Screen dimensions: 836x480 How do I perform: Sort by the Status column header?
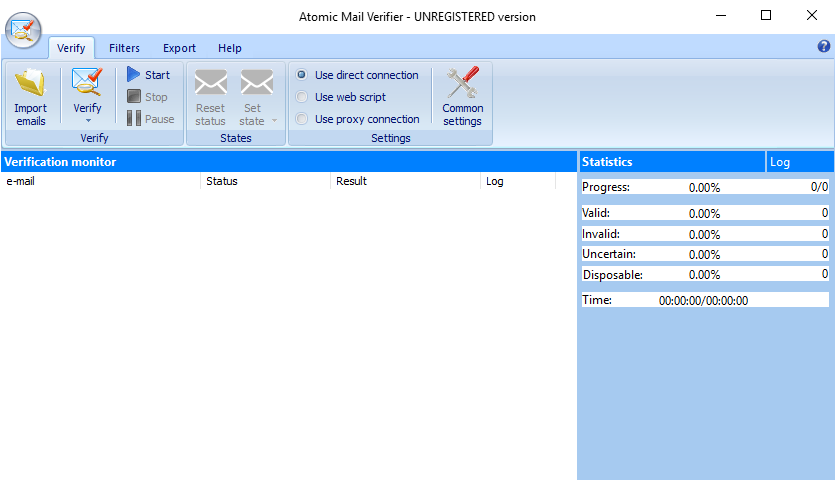265,181
